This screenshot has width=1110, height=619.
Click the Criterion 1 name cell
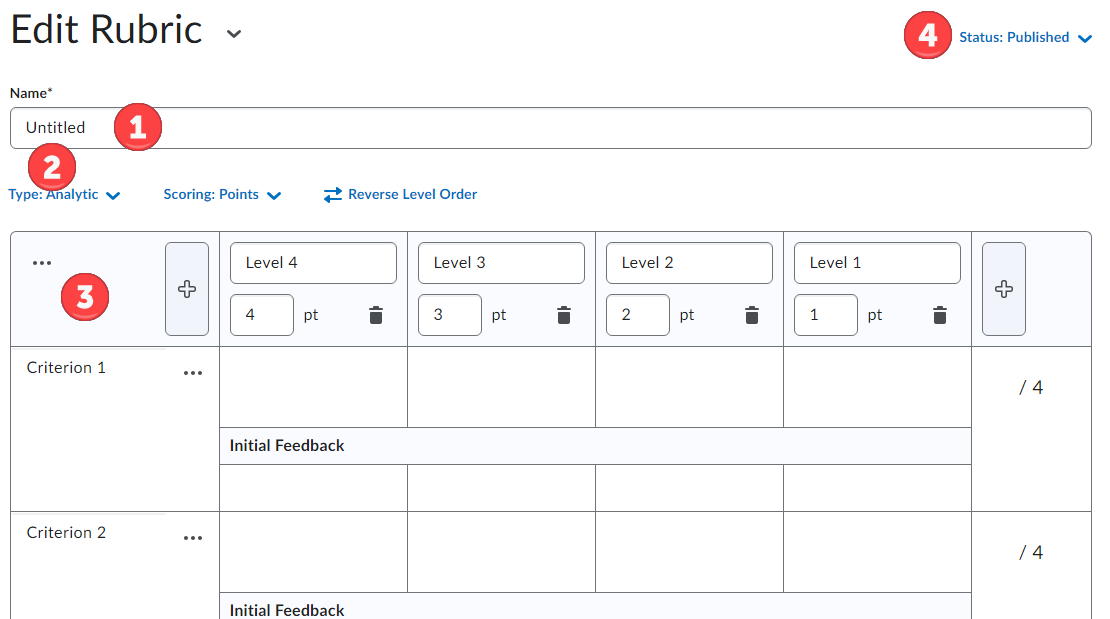[90, 368]
